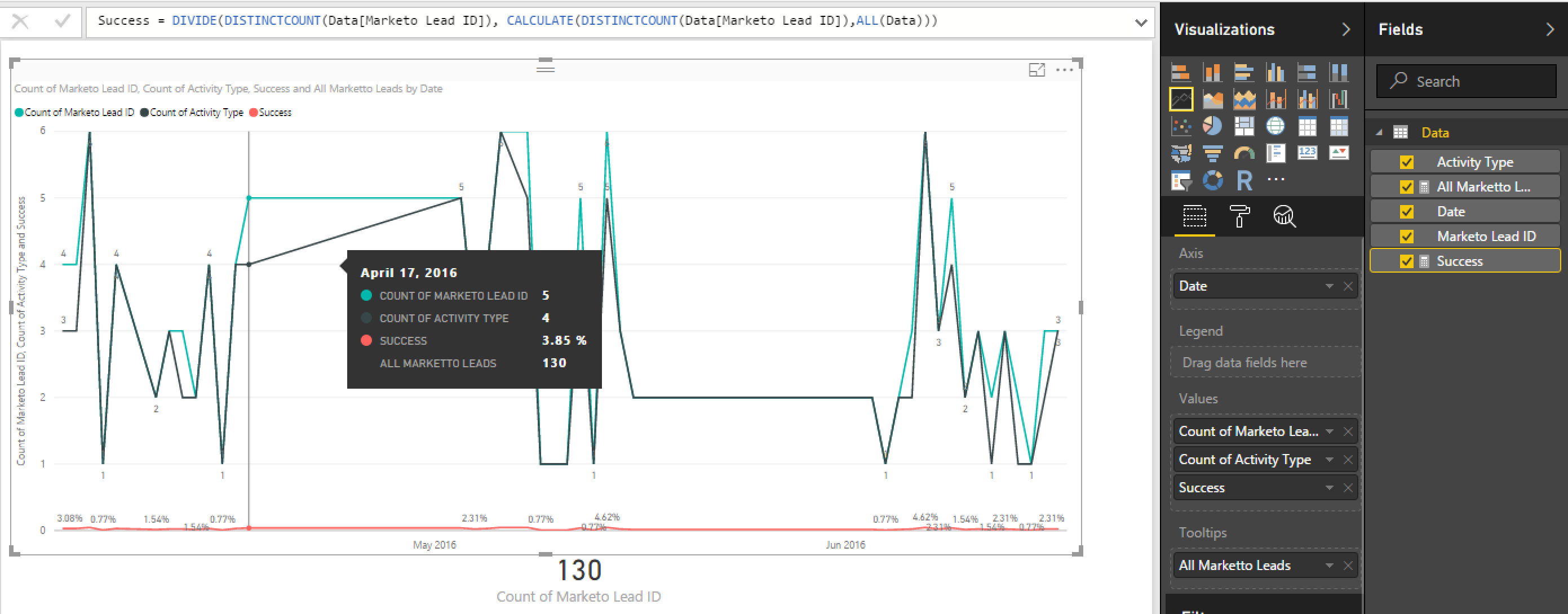Open dropdown for All Marketto Leads tooltip
The height and width of the screenshot is (614, 1568).
(x=1330, y=566)
